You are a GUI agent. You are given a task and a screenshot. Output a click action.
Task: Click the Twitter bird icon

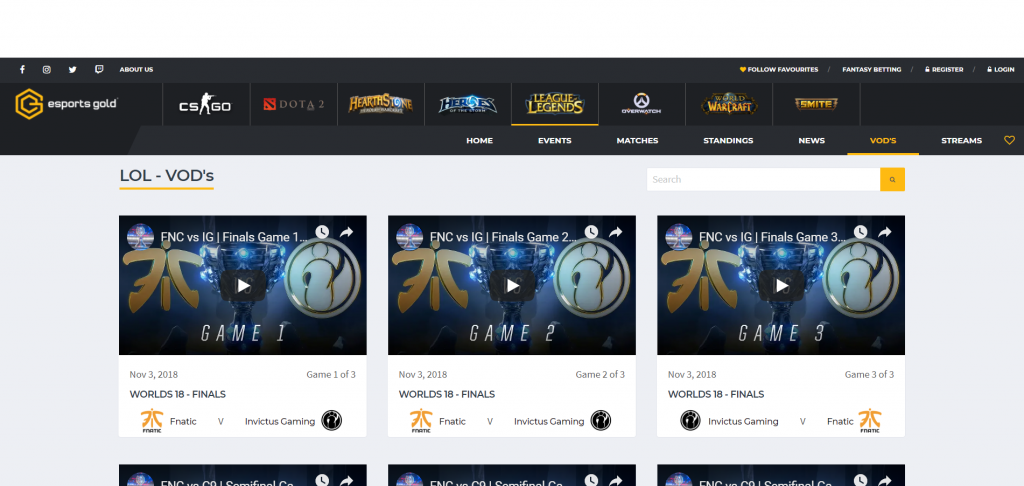(x=72, y=70)
